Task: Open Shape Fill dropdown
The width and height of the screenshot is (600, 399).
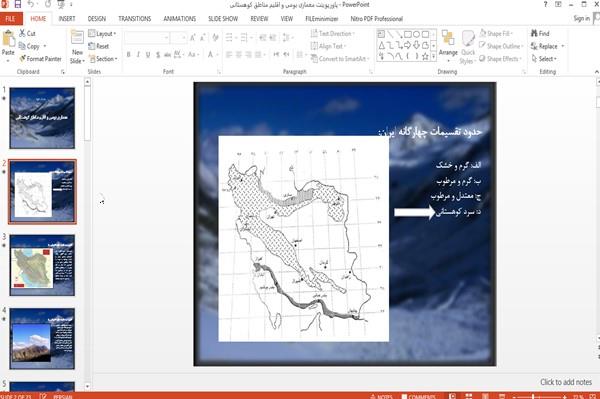Action: pos(496,34)
